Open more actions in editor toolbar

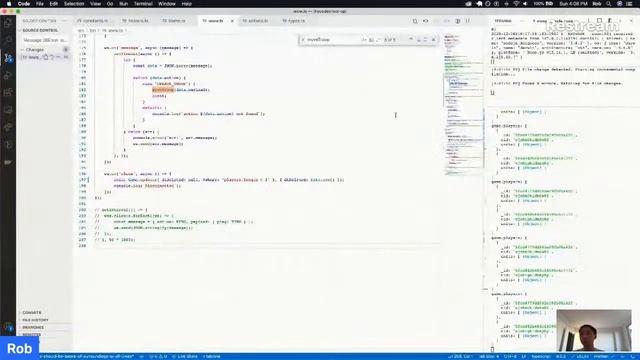click(x=468, y=21)
